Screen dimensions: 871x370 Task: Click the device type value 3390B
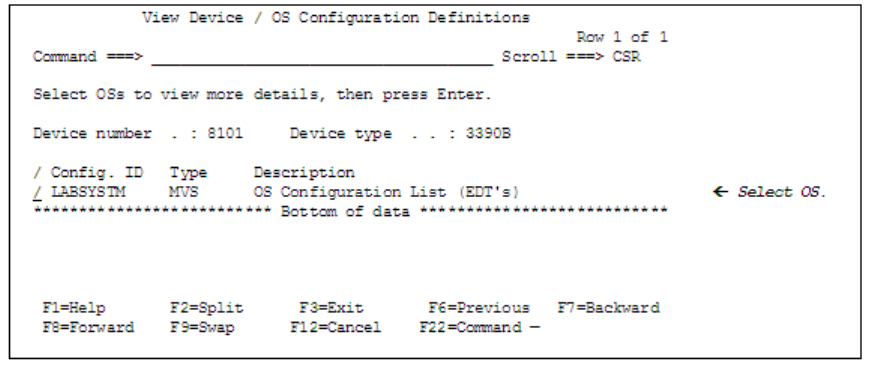point(488,134)
